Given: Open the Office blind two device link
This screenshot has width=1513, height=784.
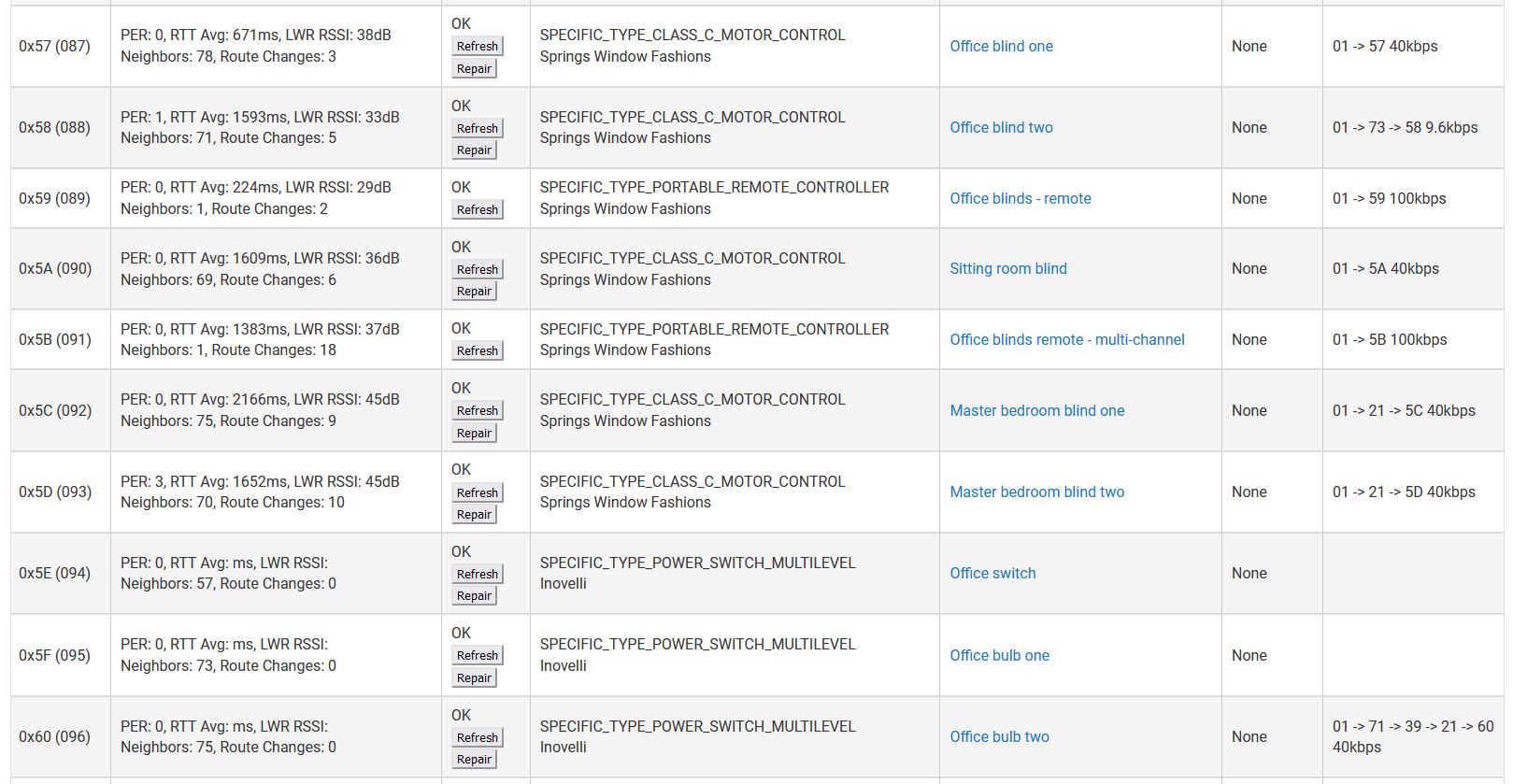Looking at the screenshot, I should pos(1001,127).
